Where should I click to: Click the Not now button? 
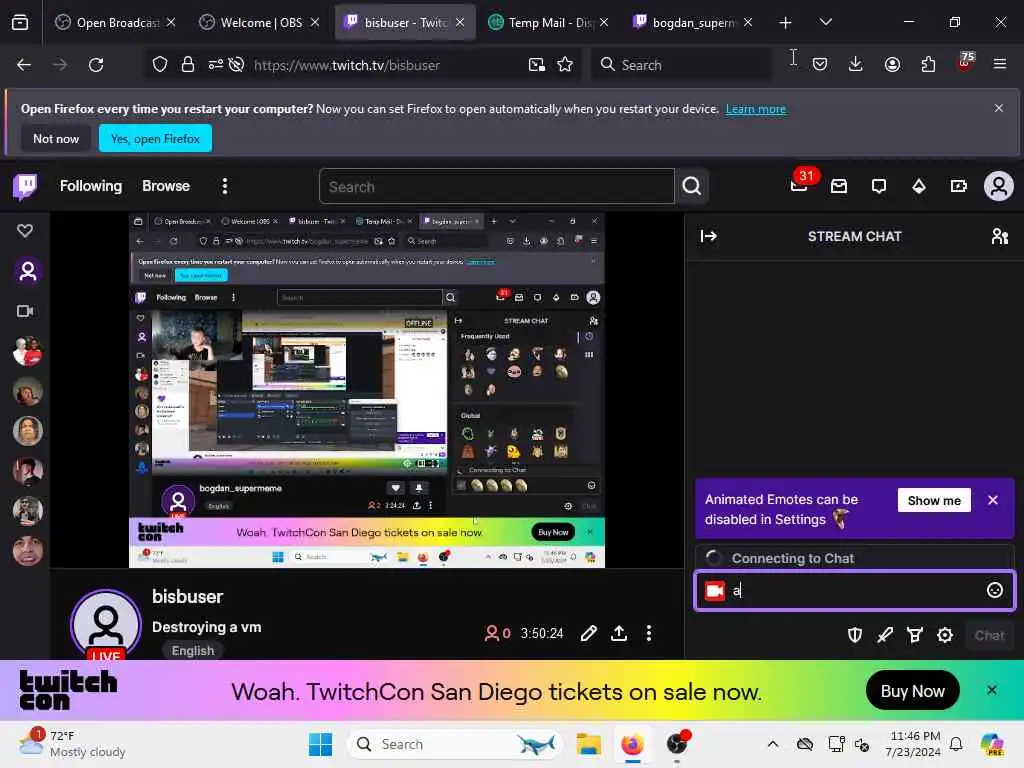pyautogui.click(x=56, y=138)
